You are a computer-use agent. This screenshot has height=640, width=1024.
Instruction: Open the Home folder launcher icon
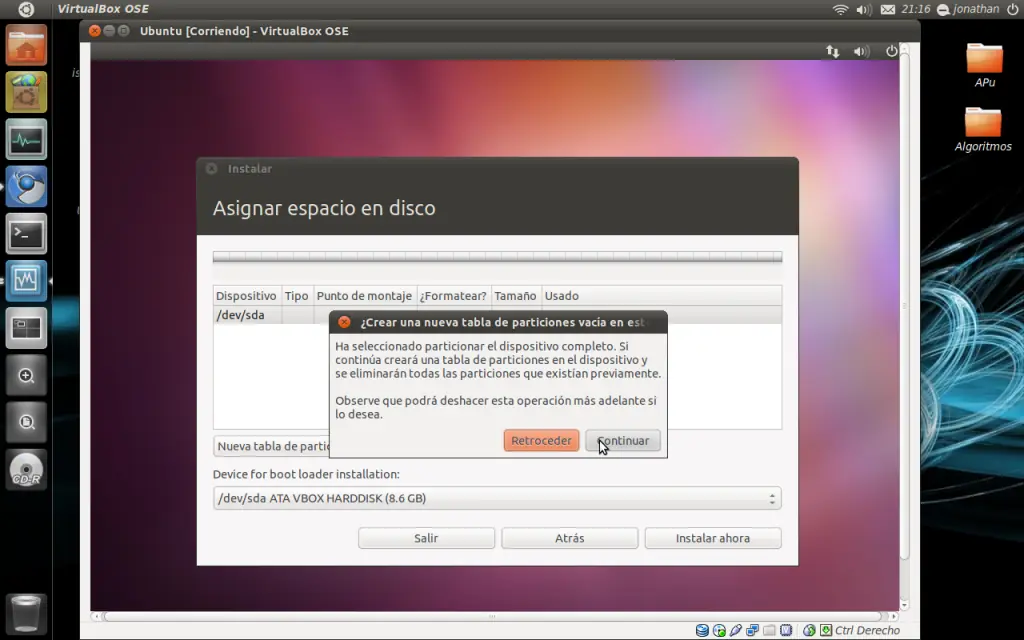point(26,45)
